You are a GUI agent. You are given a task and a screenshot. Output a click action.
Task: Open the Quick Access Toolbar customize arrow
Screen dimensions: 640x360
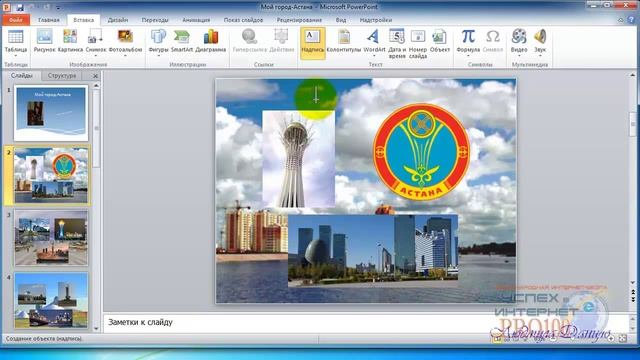point(58,7)
